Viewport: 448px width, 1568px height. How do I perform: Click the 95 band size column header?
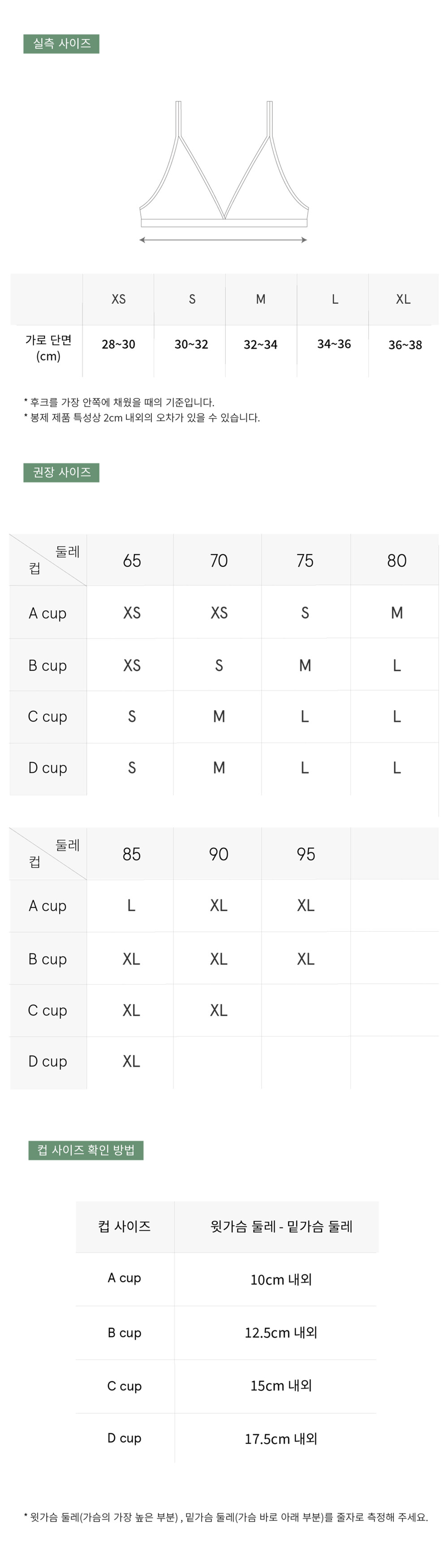click(306, 854)
